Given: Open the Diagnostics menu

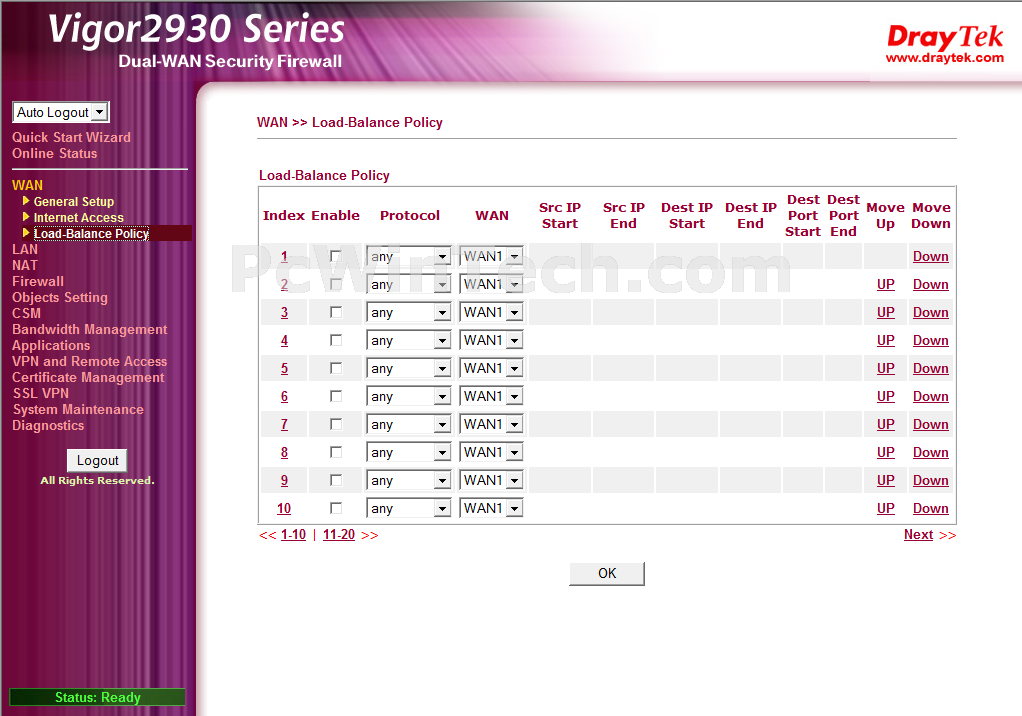Looking at the screenshot, I should click(x=48, y=425).
